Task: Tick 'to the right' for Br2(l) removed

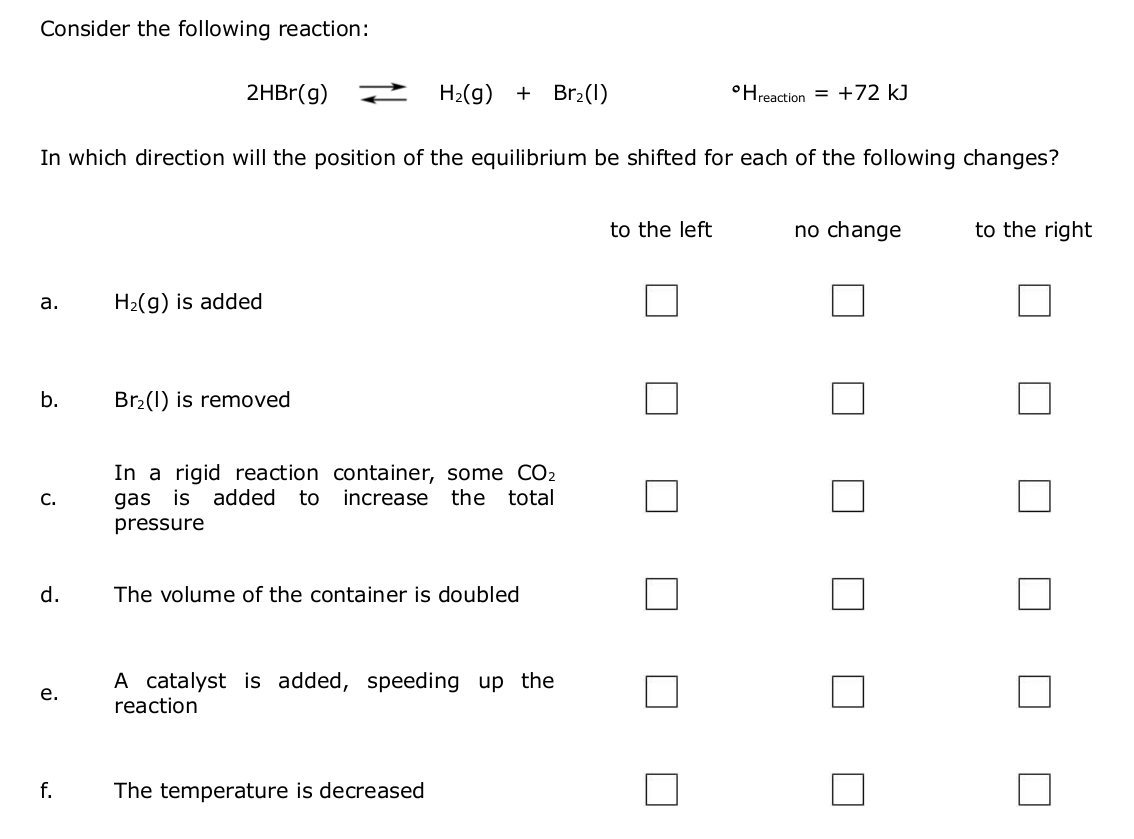Action: click(1034, 398)
